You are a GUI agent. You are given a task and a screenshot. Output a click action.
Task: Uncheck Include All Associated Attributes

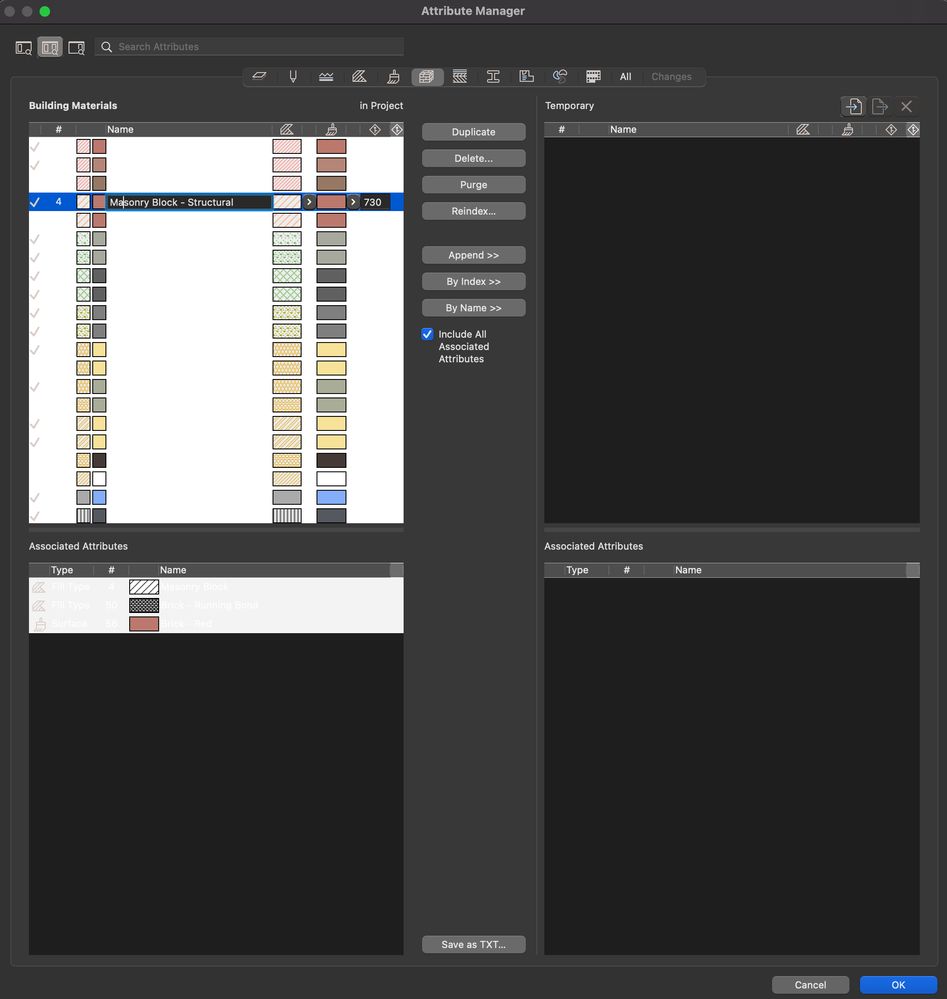[427, 334]
